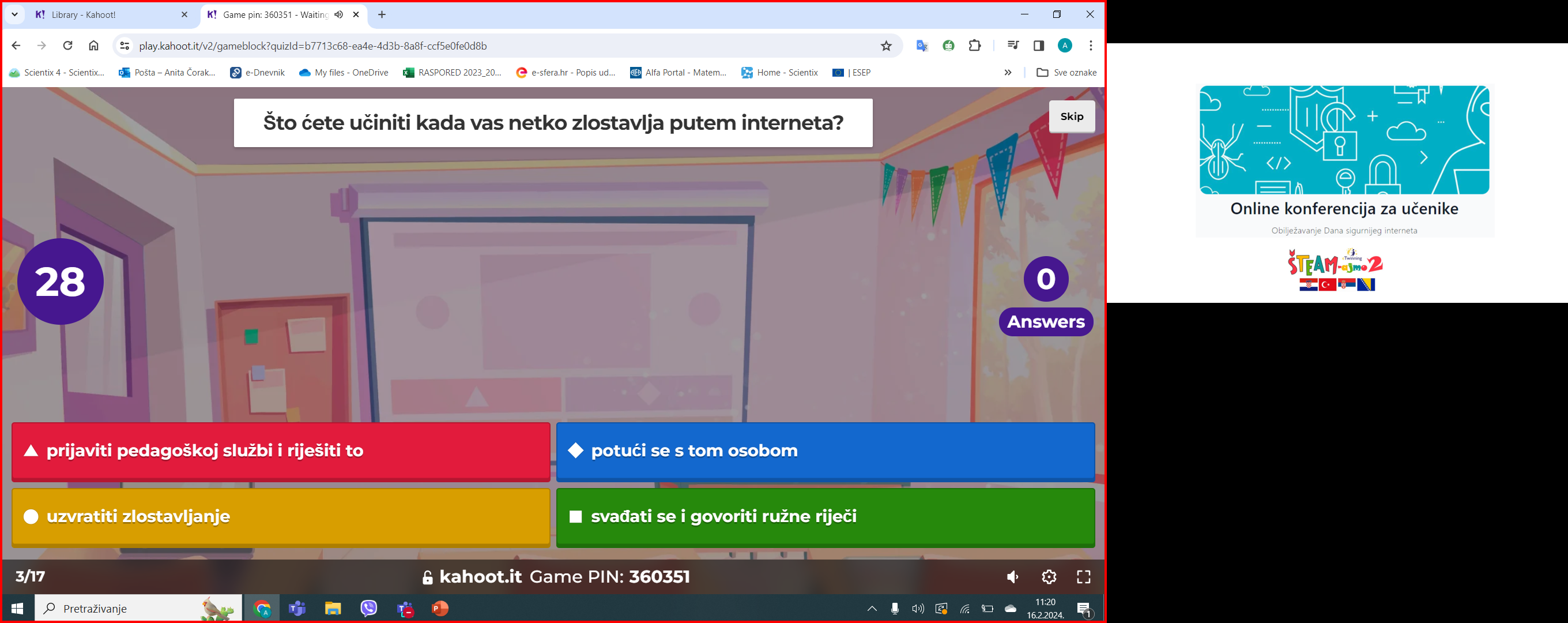Open the Chrome profile avatar A
This screenshot has width=1568, height=623.
[1065, 46]
